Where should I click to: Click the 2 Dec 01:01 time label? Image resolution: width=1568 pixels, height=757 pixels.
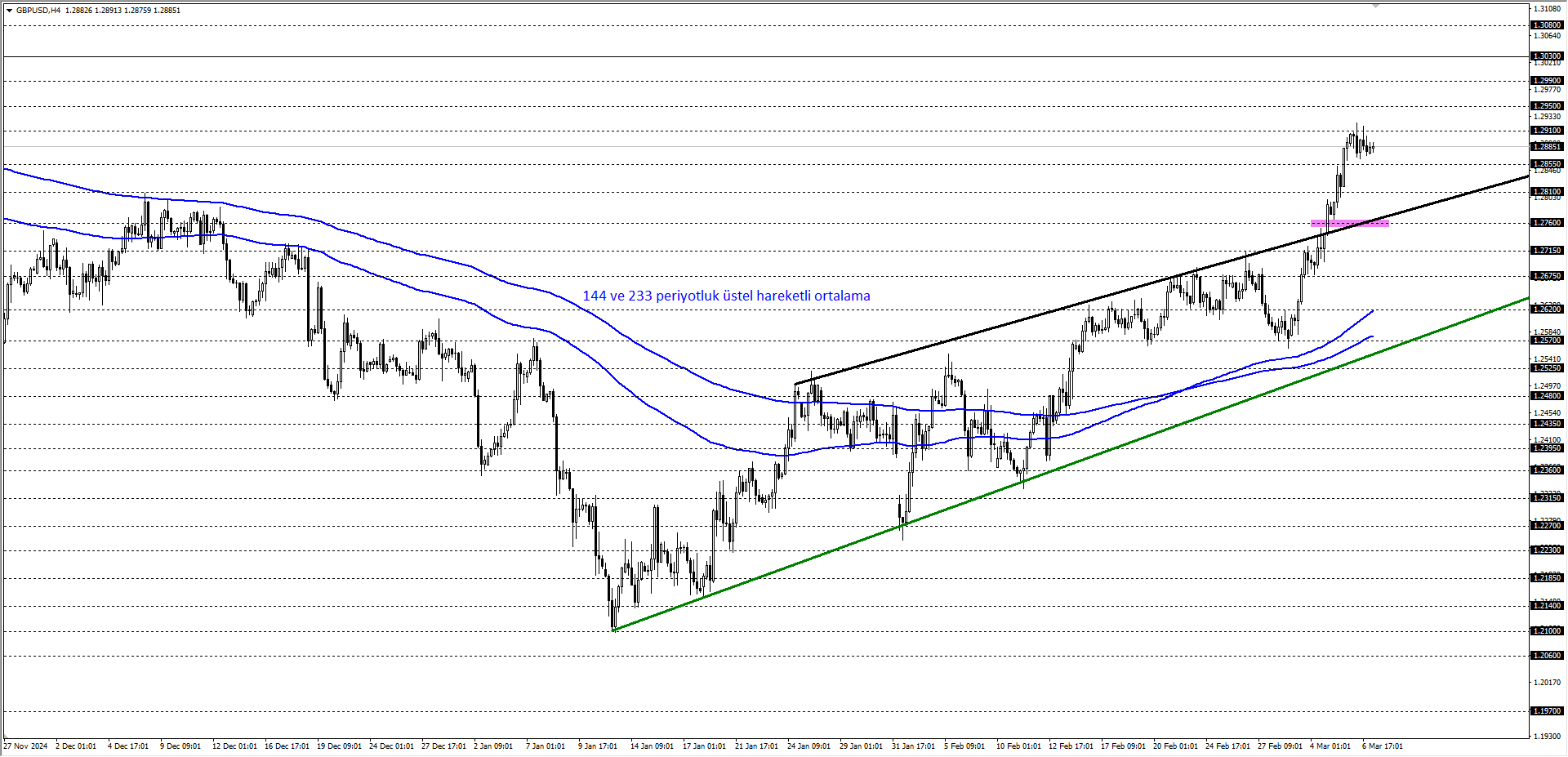tap(76, 746)
